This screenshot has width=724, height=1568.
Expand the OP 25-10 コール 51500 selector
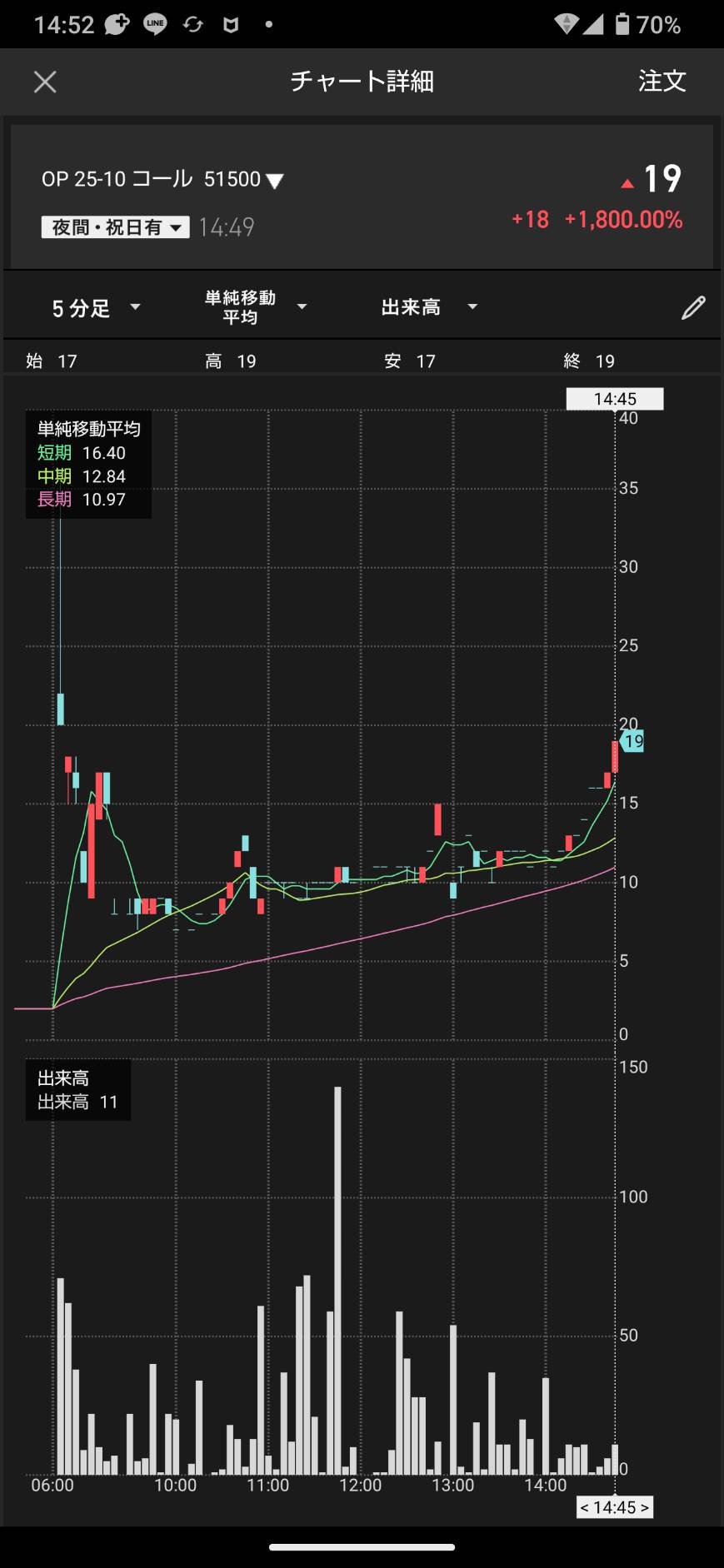[162, 180]
